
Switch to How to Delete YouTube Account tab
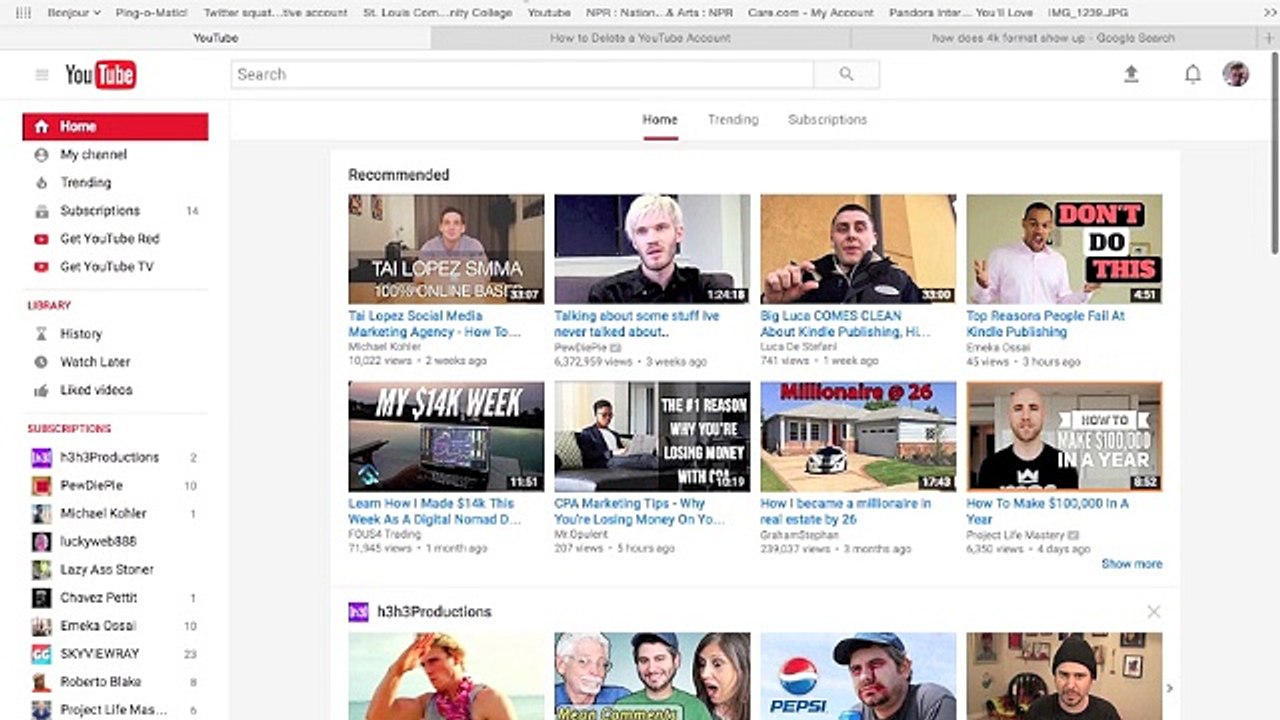[640, 38]
